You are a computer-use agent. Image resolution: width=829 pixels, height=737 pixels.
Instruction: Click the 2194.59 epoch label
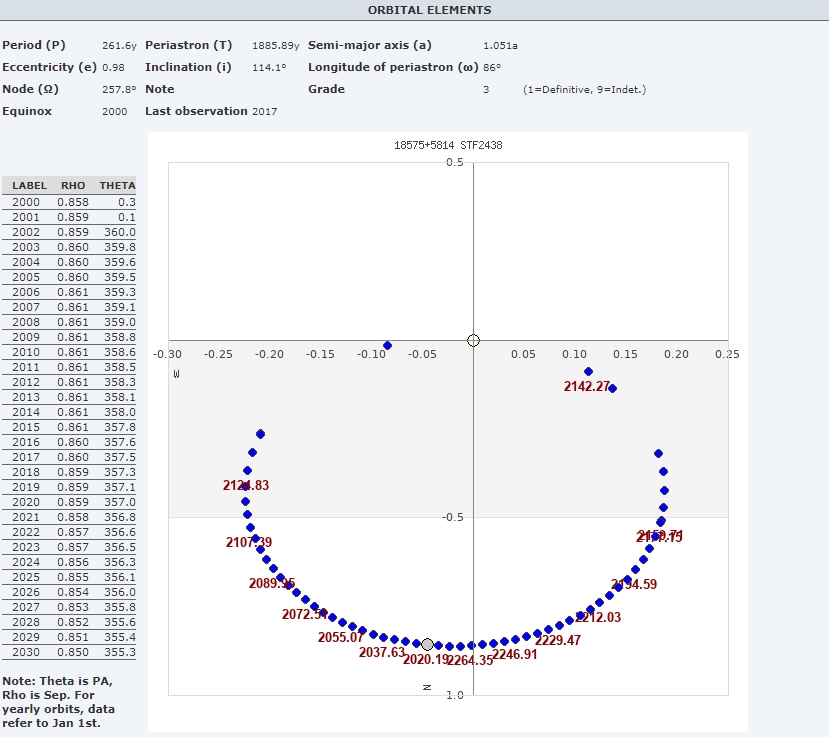pos(634,584)
